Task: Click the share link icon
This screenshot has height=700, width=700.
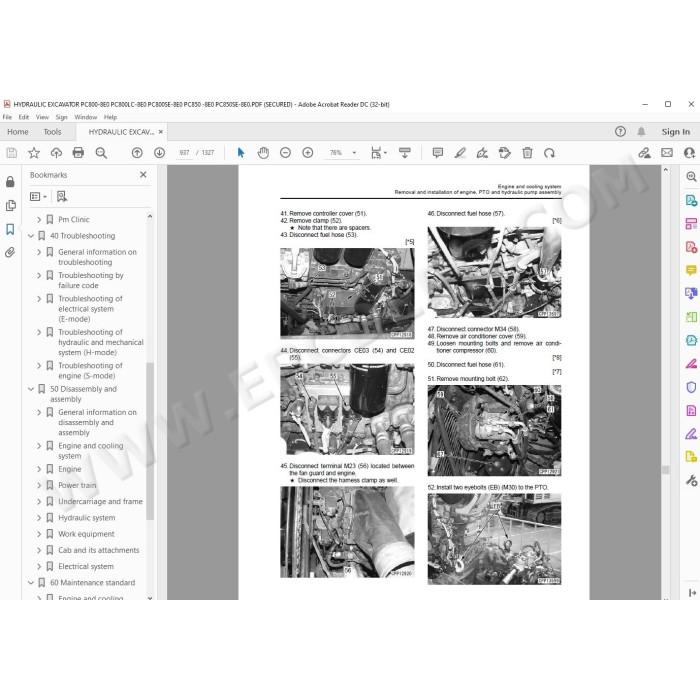Action: tap(644, 153)
